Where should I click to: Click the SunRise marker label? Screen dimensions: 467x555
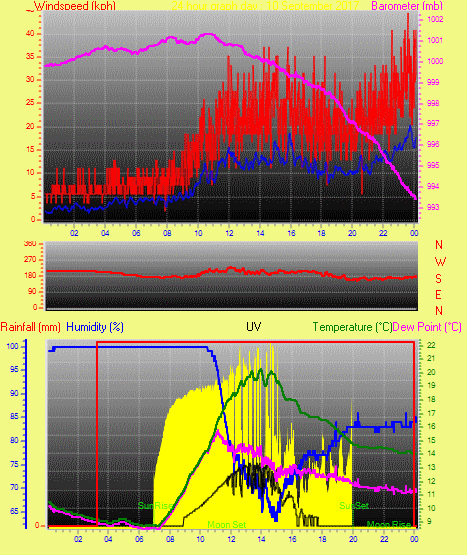click(155, 505)
